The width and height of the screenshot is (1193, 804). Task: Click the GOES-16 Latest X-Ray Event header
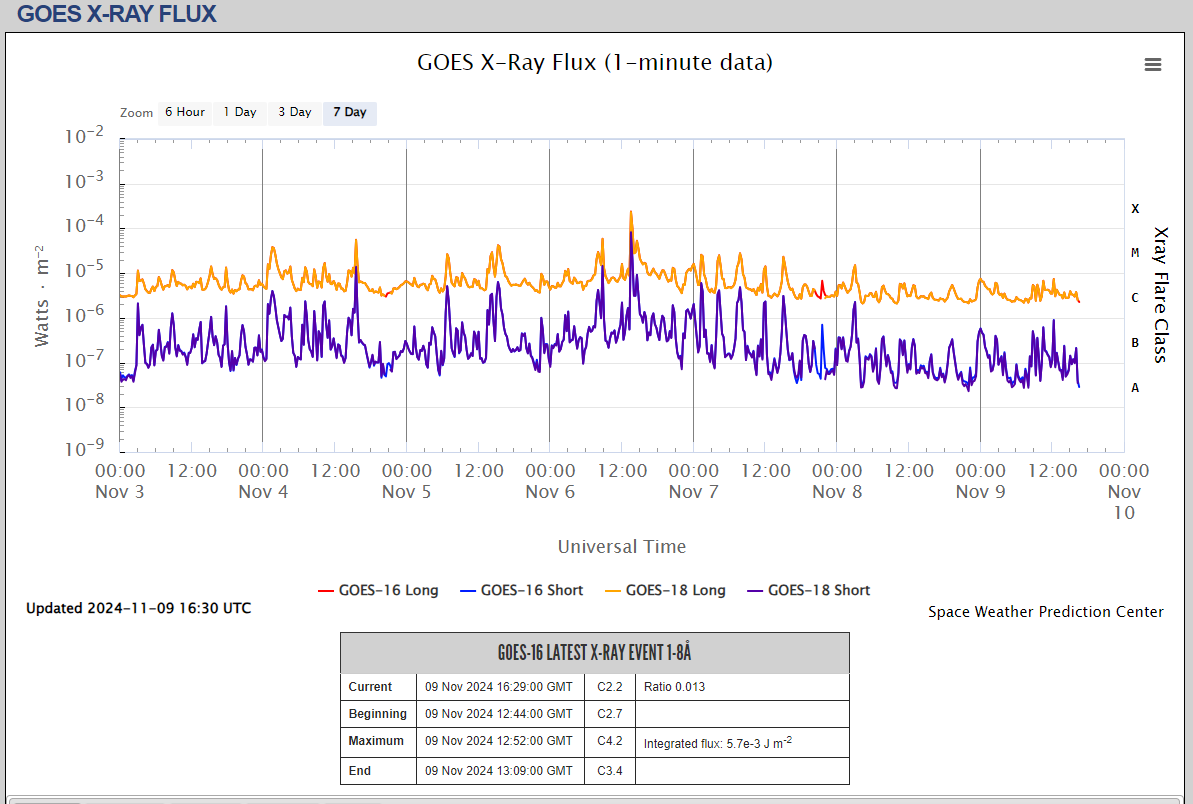[x=594, y=653]
